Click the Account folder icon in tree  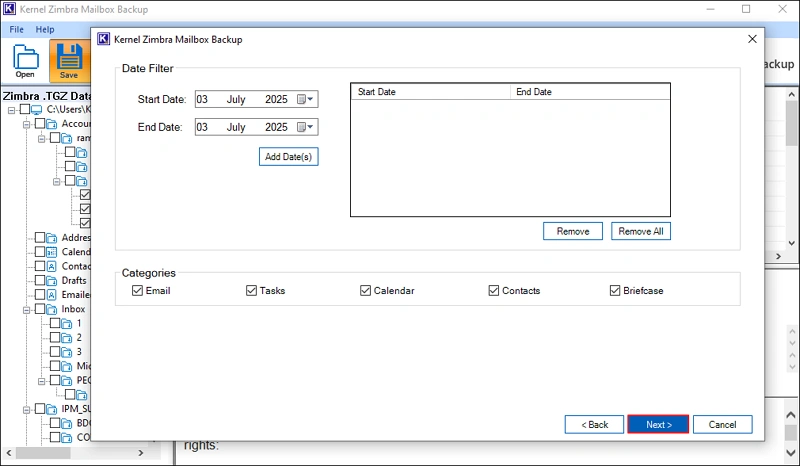click(52, 124)
